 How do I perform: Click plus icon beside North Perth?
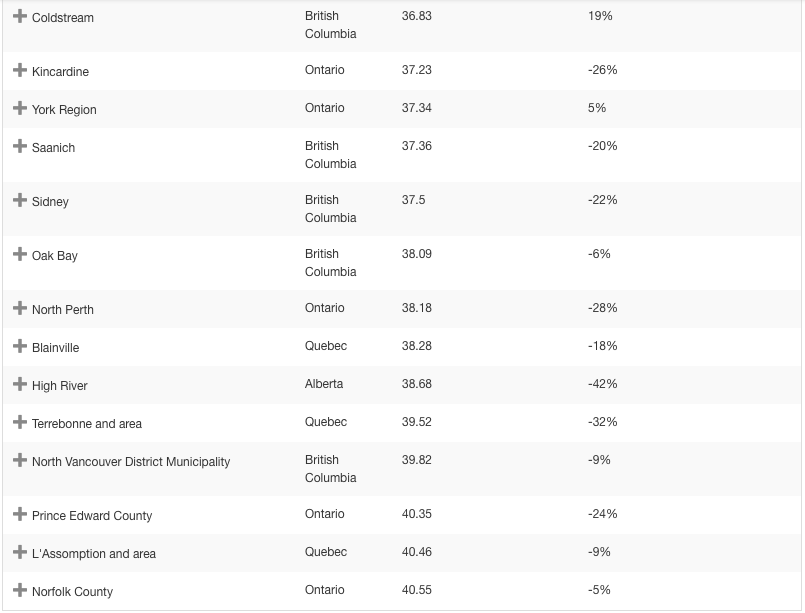pos(20,309)
